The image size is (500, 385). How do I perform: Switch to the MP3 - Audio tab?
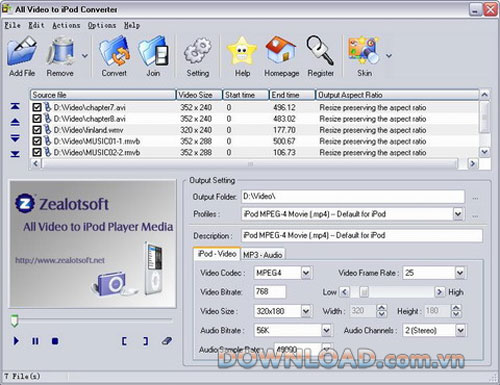tap(263, 255)
